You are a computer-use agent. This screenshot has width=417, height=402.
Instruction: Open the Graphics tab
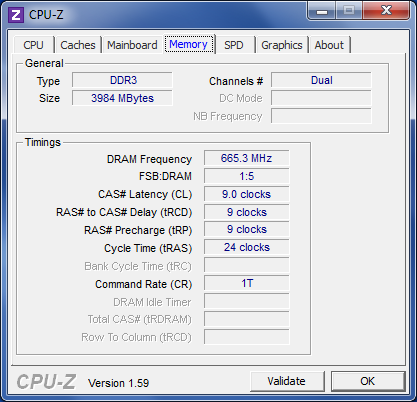(x=282, y=45)
